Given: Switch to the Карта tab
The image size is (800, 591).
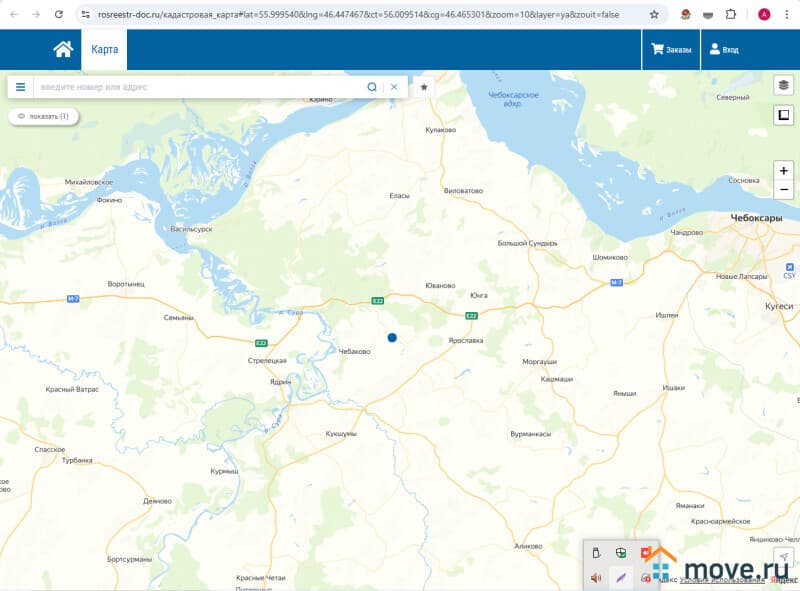Looking at the screenshot, I should (104, 49).
